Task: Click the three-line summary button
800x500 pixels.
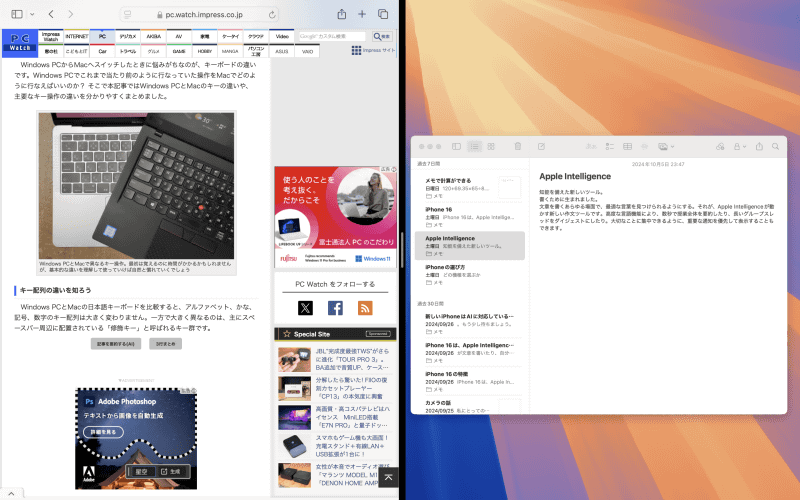Action: [x=165, y=344]
